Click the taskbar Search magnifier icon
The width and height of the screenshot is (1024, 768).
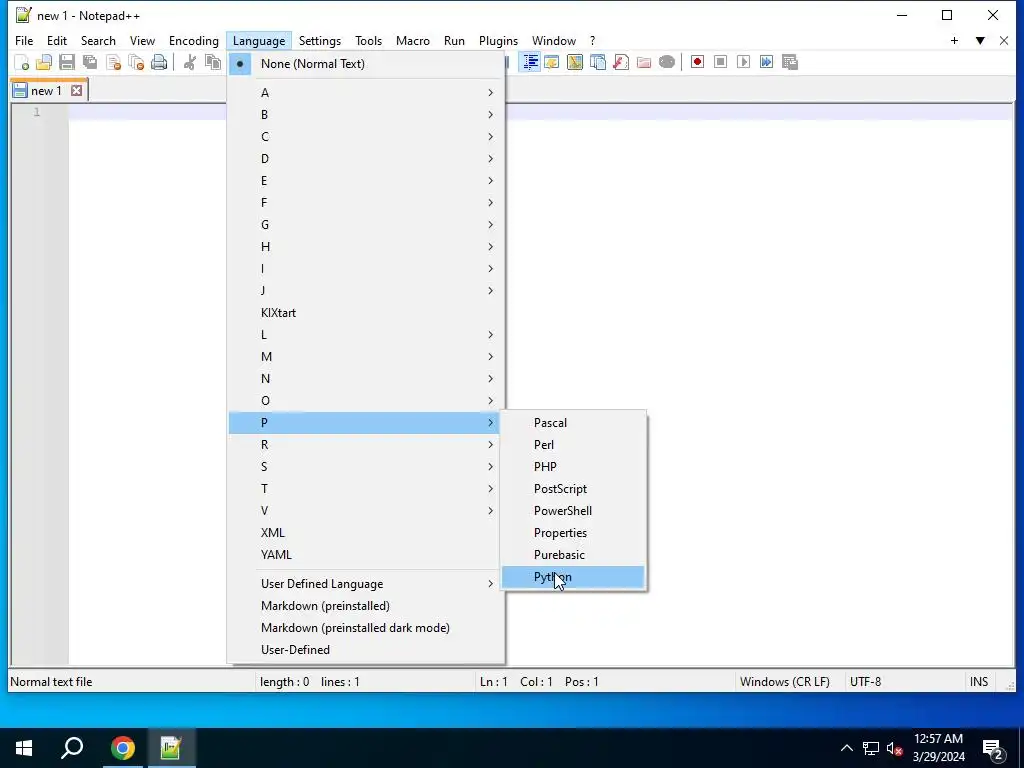pyautogui.click(x=72, y=748)
